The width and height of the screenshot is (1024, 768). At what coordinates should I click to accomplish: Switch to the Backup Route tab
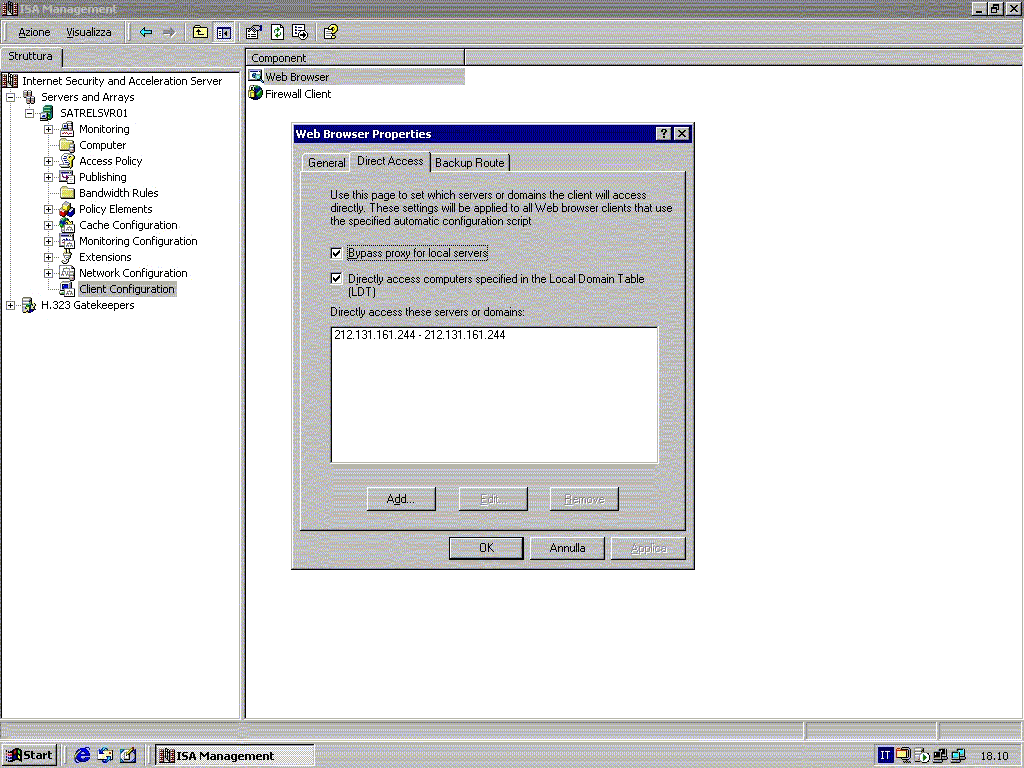click(469, 163)
